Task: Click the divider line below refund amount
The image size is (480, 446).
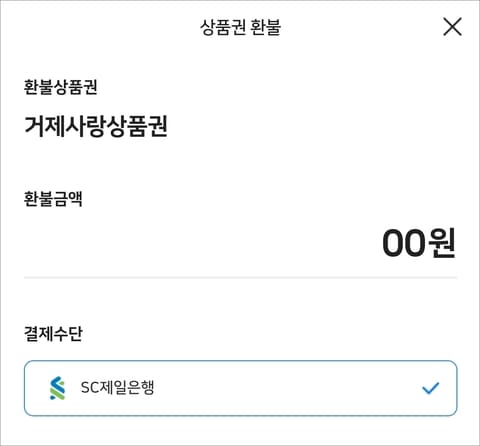Action: click(x=240, y=277)
